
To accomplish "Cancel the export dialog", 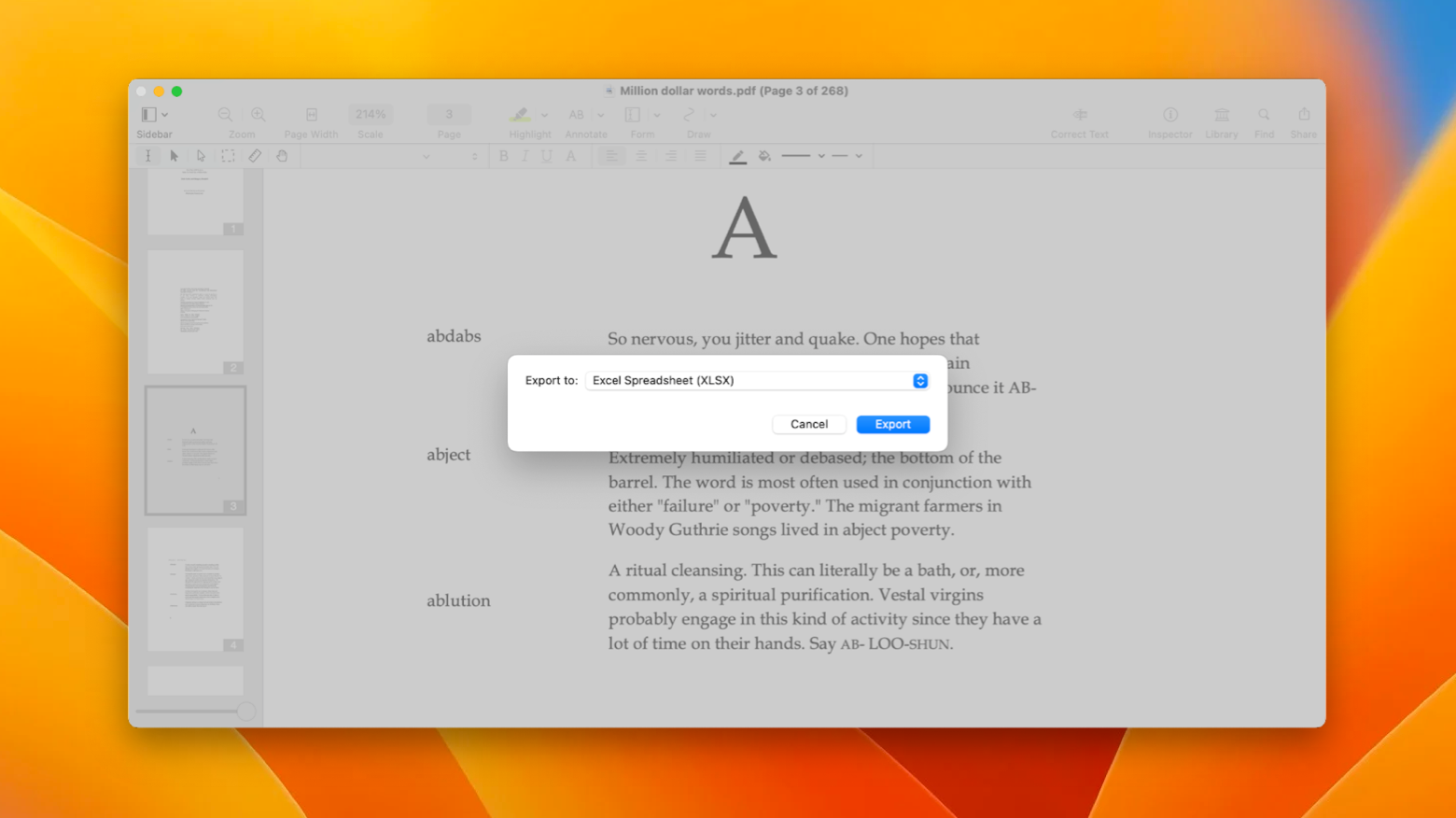I will pyautogui.click(x=808, y=424).
